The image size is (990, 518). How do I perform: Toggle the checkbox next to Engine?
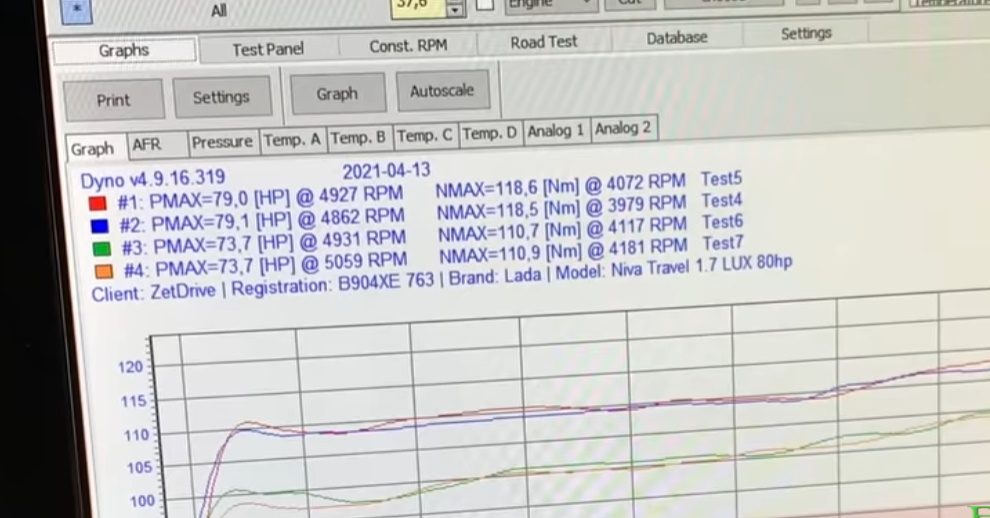click(x=486, y=6)
